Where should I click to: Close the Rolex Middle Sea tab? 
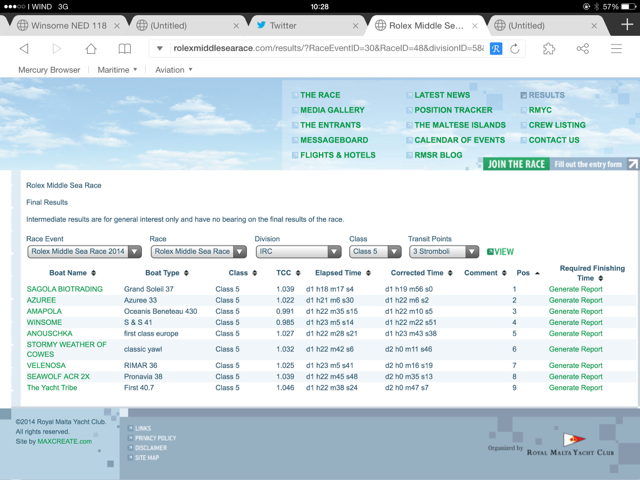pyautogui.click(x=475, y=26)
